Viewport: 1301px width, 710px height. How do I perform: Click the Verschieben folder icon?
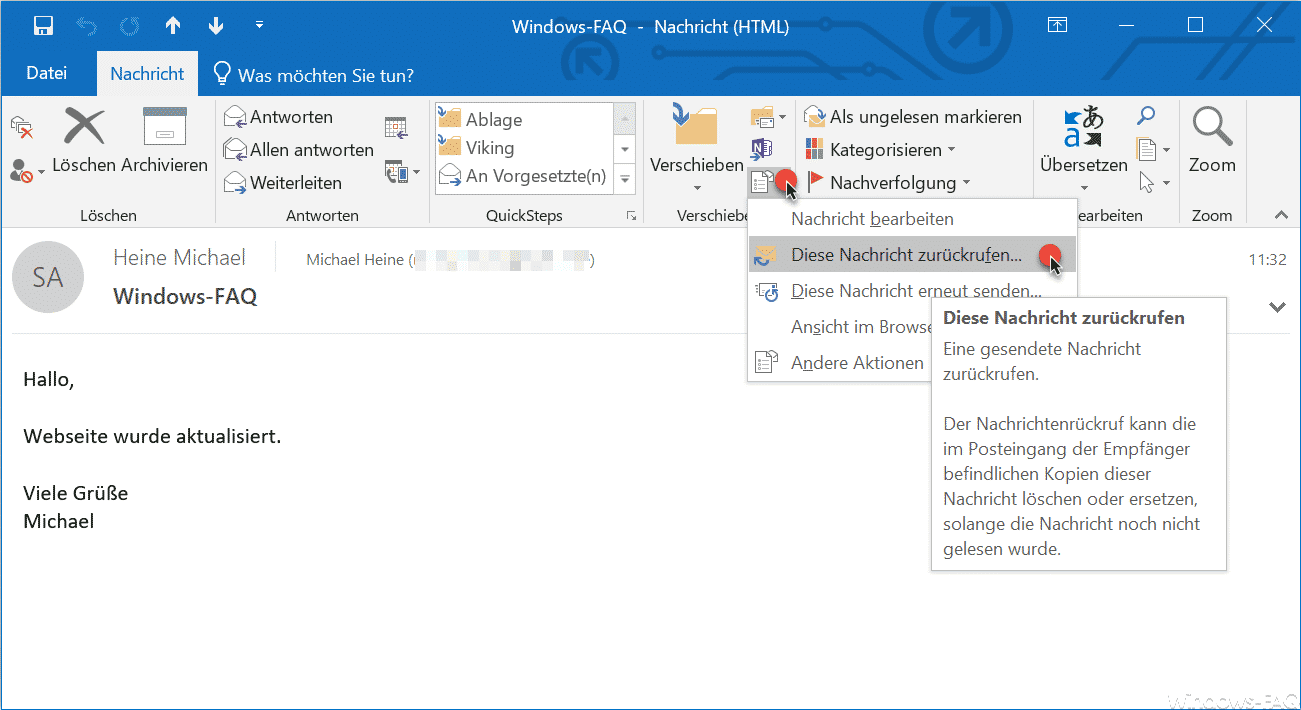point(696,126)
